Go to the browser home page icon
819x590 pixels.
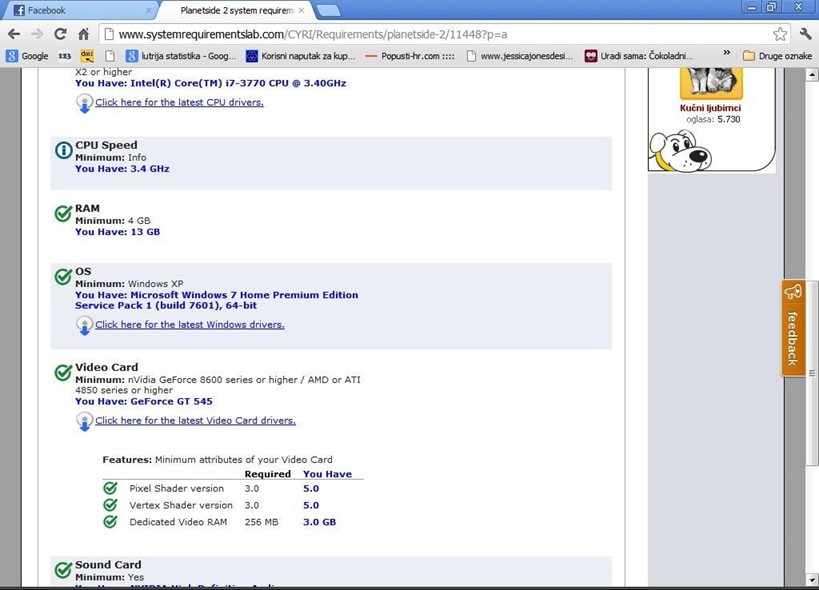point(84,34)
